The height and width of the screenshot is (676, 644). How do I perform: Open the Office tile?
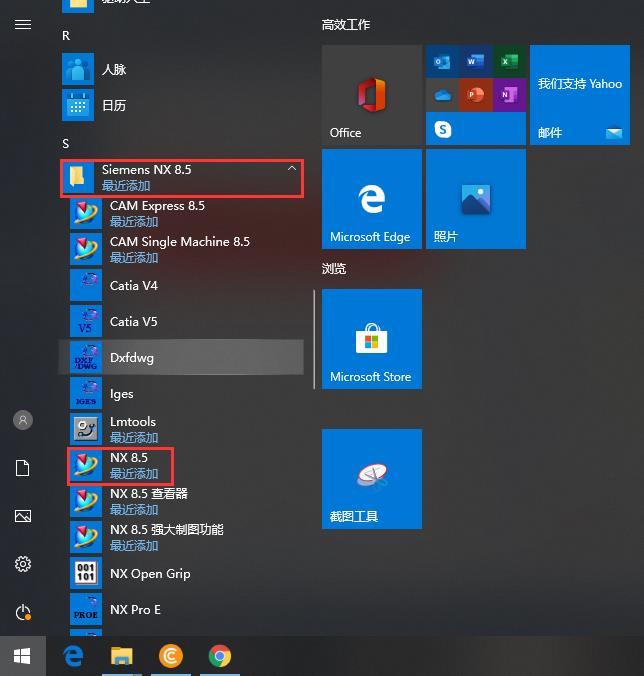pyautogui.click(x=372, y=95)
